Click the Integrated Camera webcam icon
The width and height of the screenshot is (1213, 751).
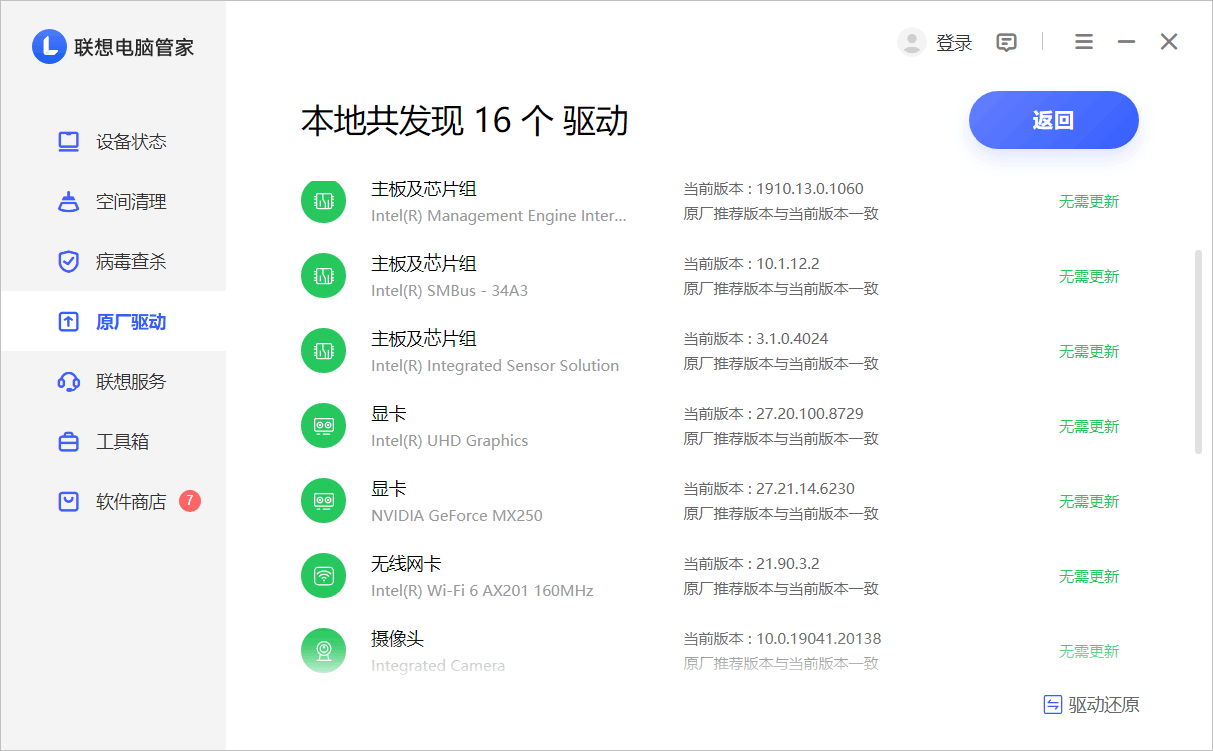pos(323,651)
